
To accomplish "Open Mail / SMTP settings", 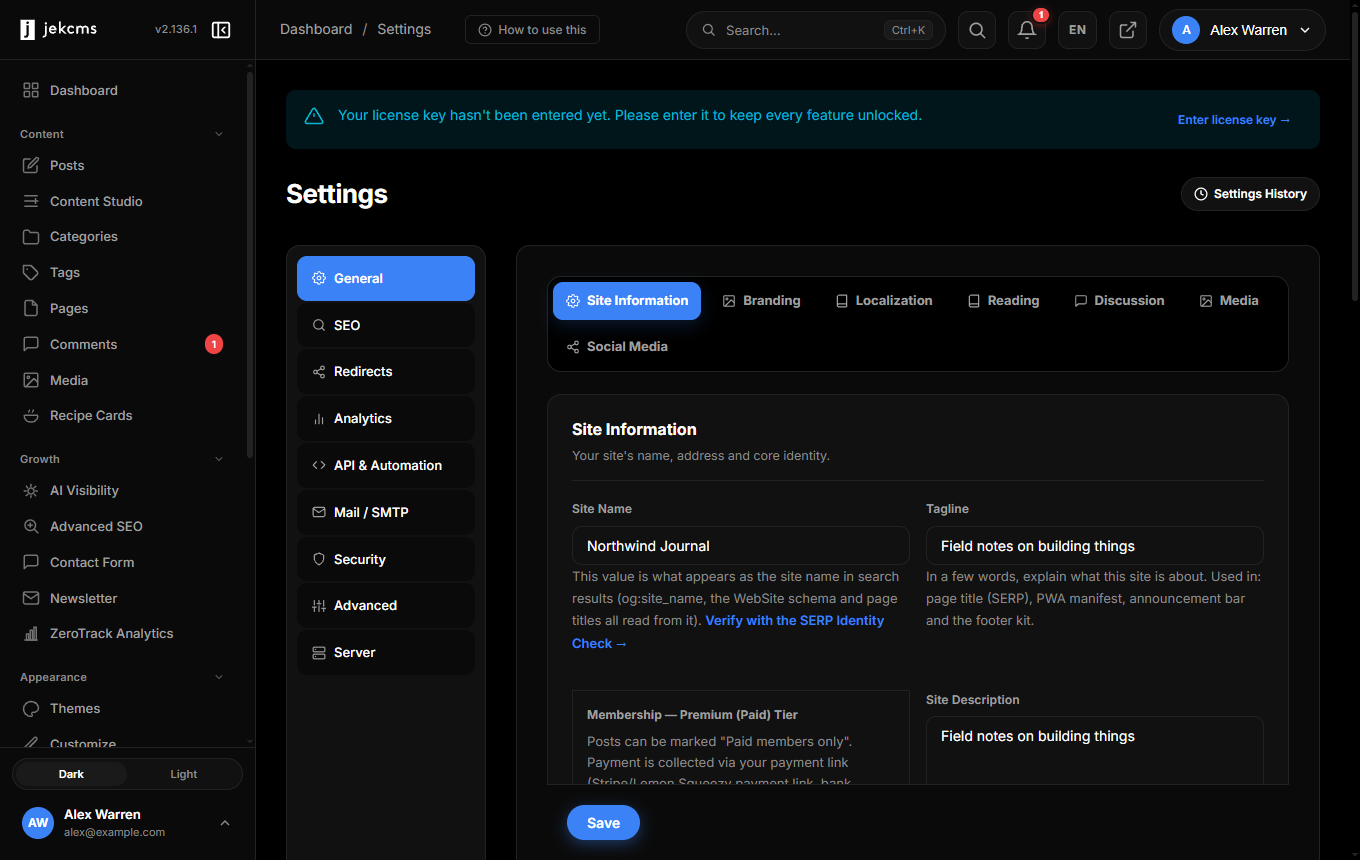I will point(386,512).
